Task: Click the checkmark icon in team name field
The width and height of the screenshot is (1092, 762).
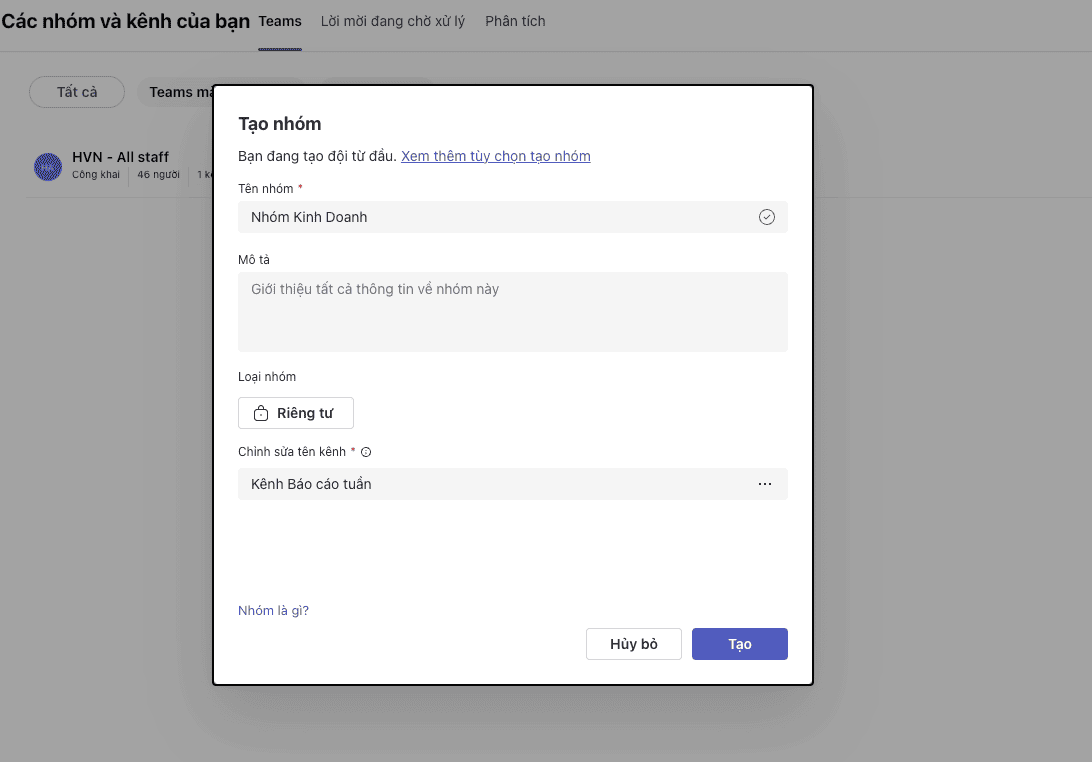Action: [767, 217]
